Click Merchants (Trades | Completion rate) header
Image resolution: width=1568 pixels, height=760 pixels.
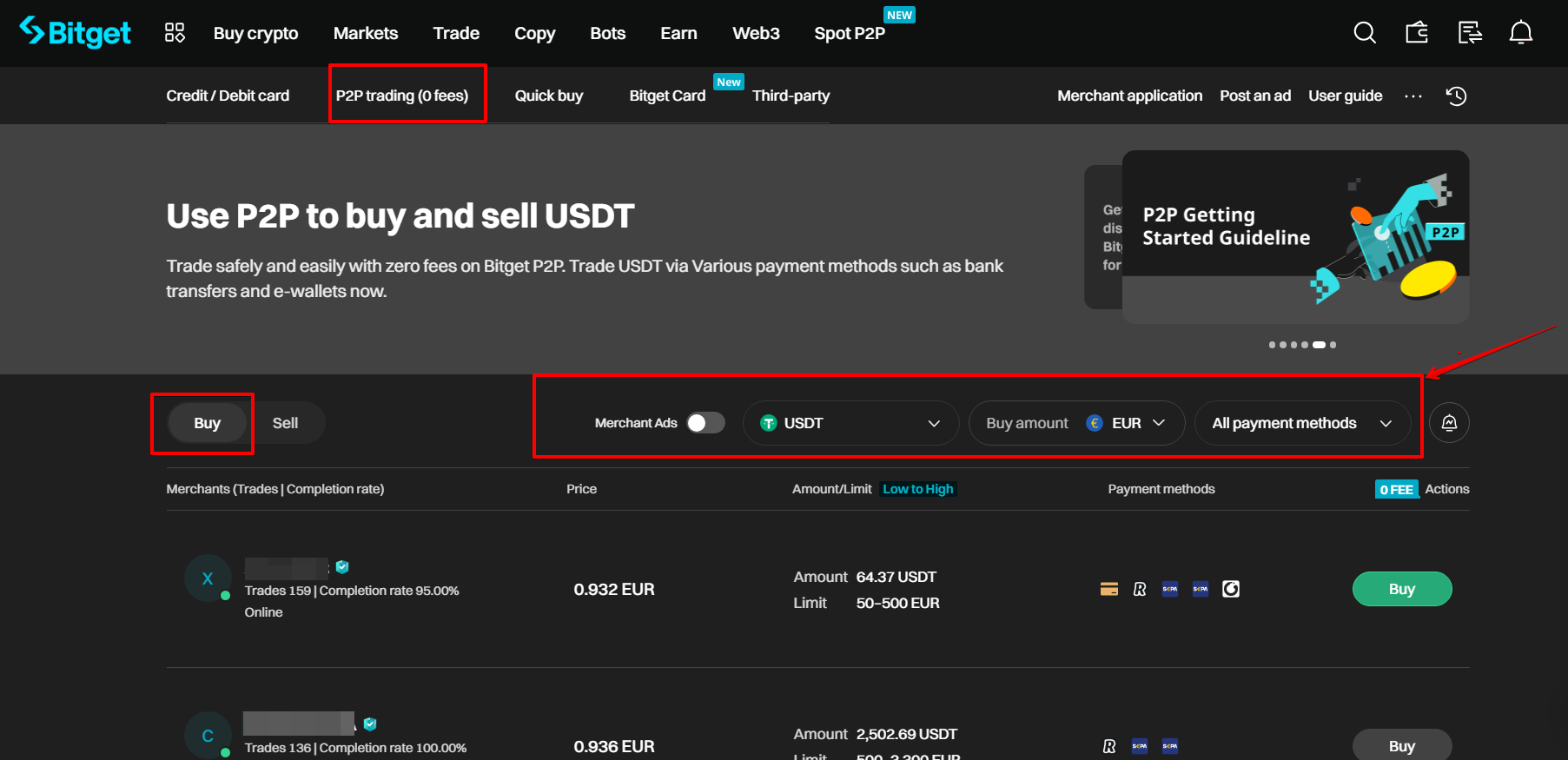tap(275, 489)
